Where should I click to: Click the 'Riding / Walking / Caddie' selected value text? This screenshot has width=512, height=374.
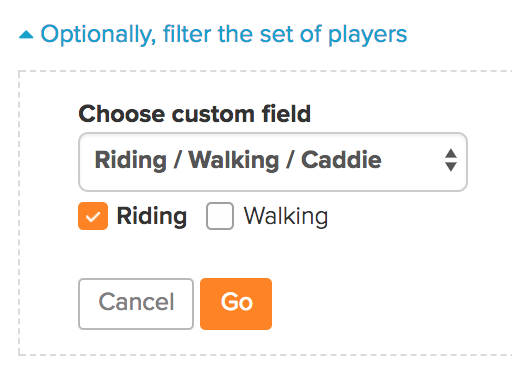coord(238,160)
